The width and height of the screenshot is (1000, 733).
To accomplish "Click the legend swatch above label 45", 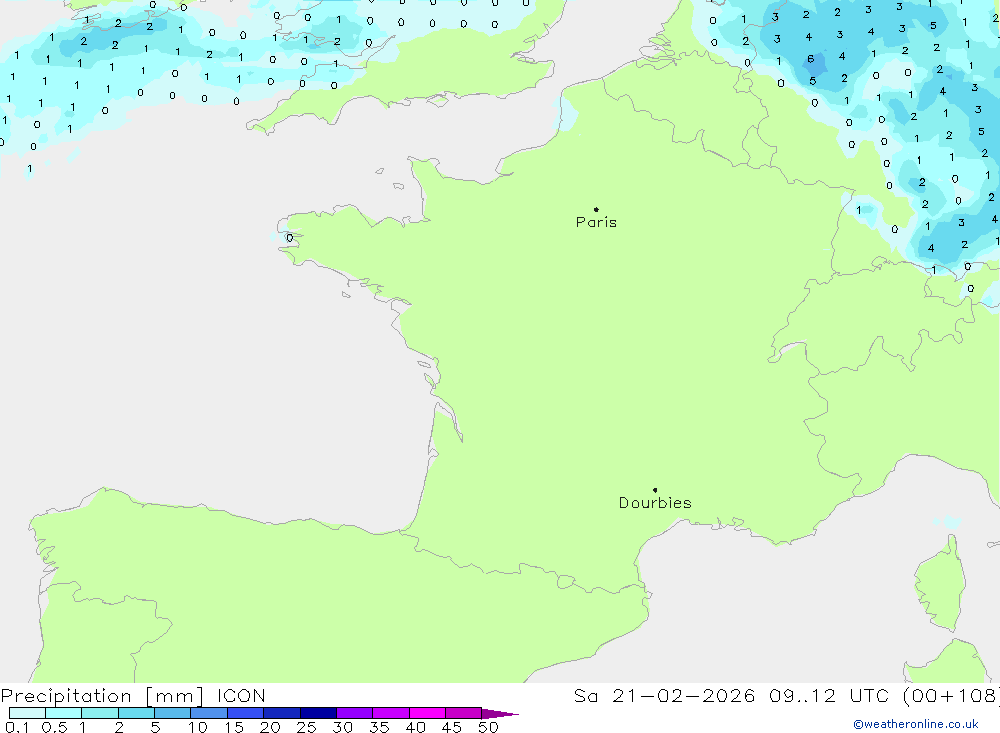I will click(463, 713).
